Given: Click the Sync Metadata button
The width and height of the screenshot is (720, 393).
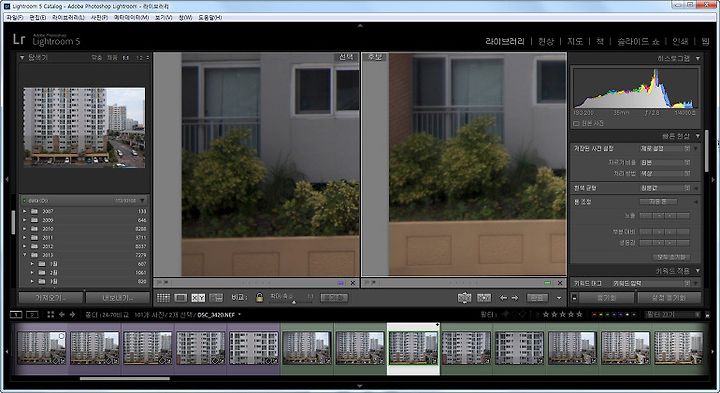Looking at the screenshot, I should click(606, 298).
